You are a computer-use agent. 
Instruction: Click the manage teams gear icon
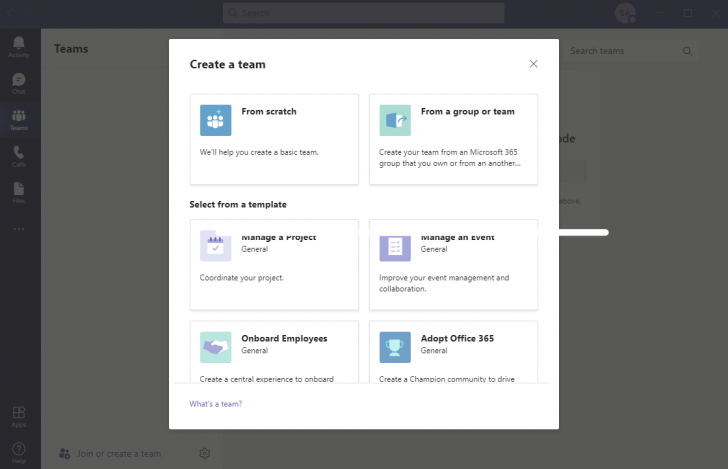pyautogui.click(x=205, y=453)
